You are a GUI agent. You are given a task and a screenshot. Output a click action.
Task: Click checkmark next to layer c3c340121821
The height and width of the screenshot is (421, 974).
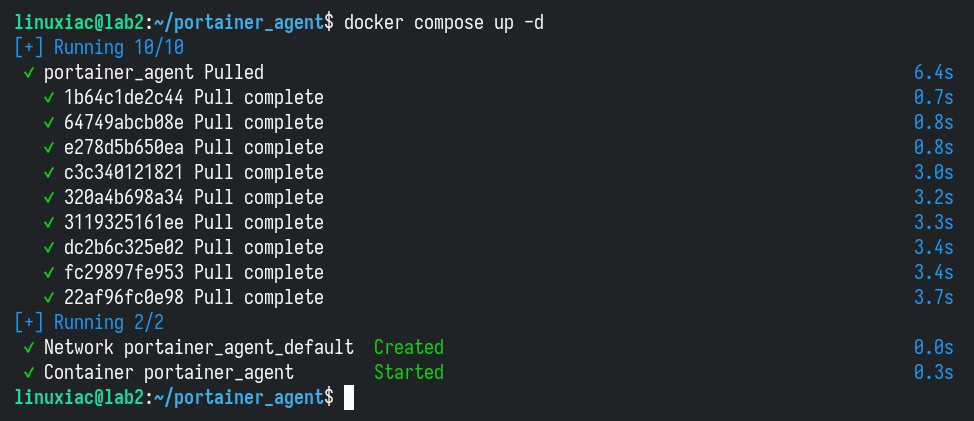(x=49, y=173)
